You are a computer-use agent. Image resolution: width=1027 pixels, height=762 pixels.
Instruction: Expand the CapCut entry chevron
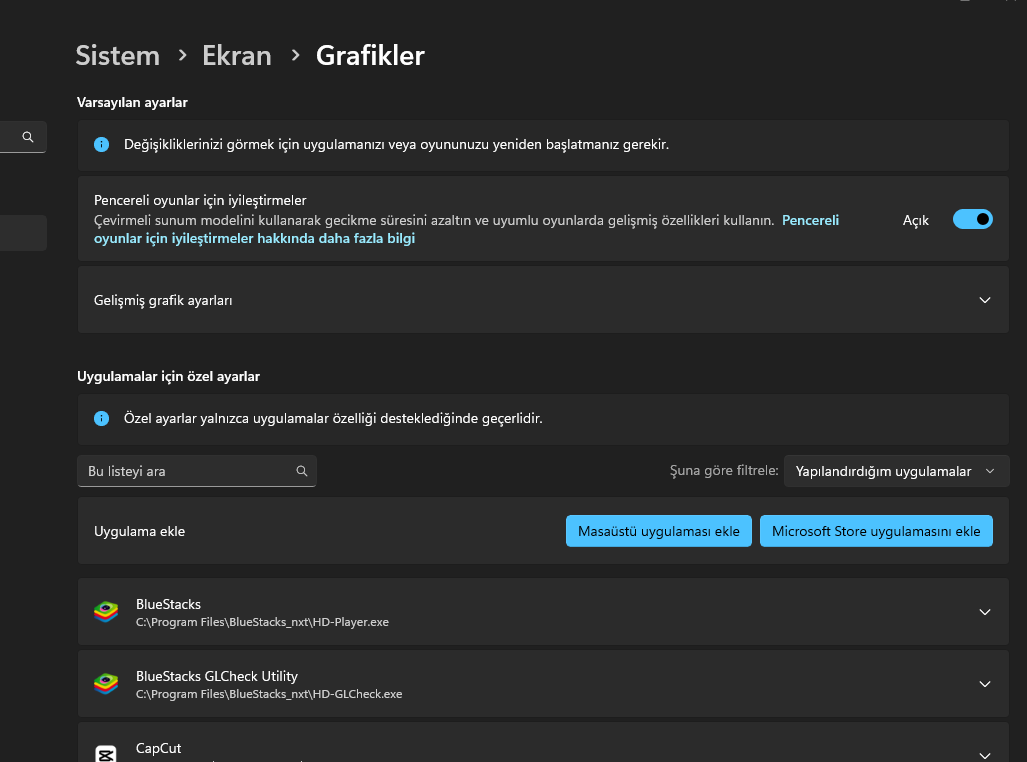coord(985,755)
